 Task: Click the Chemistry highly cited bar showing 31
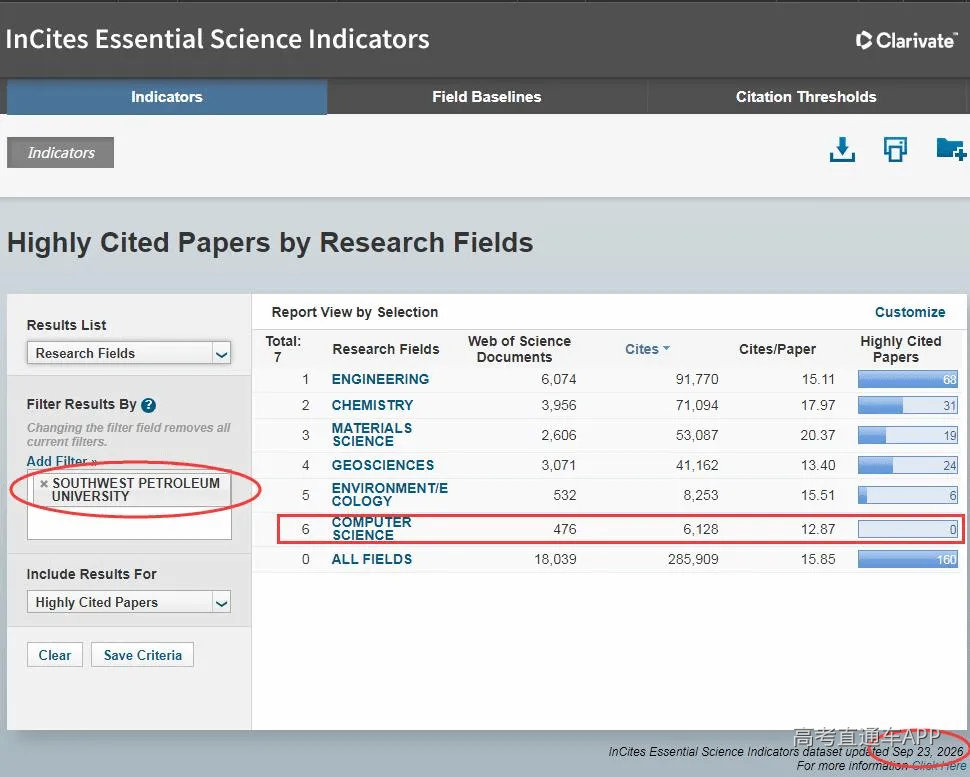point(908,405)
